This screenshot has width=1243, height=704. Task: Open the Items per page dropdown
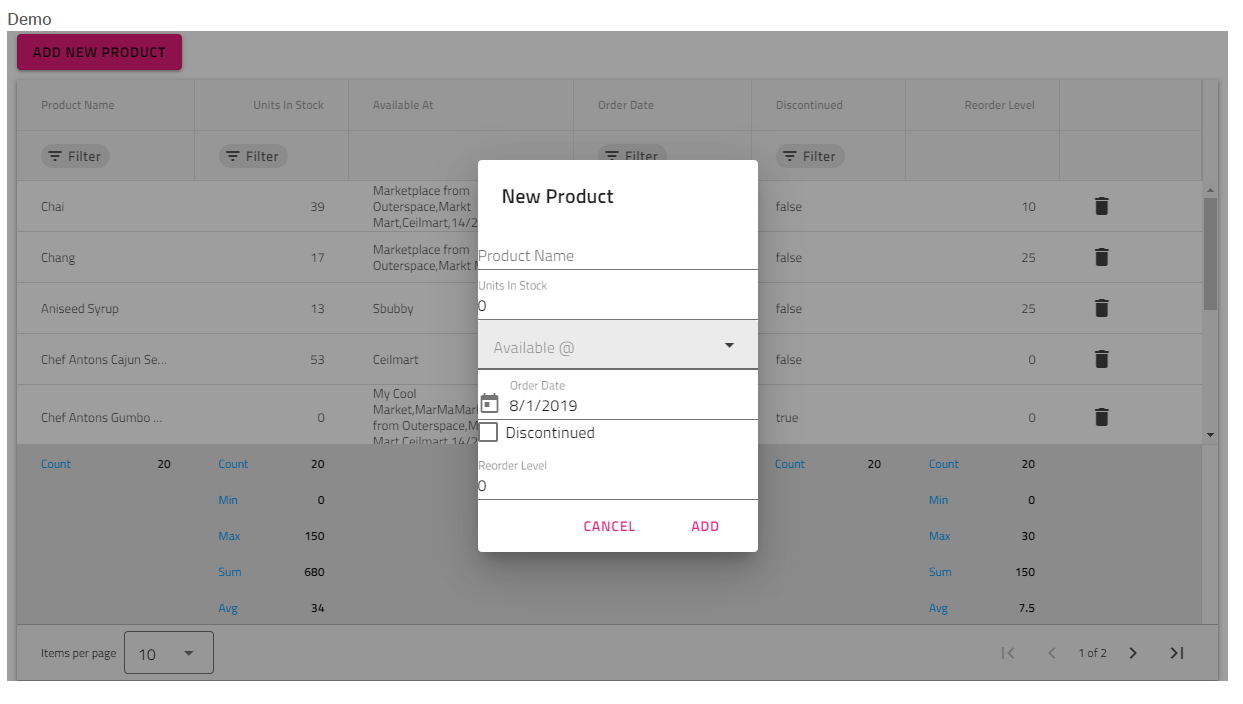[x=168, y=652]
